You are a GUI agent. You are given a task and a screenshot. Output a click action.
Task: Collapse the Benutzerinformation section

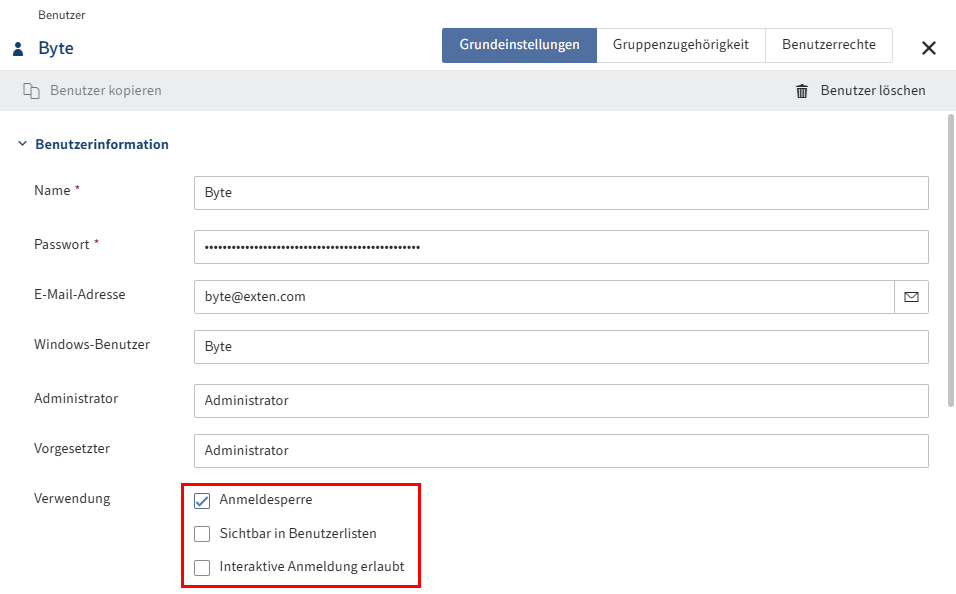[x=22, y=144]
